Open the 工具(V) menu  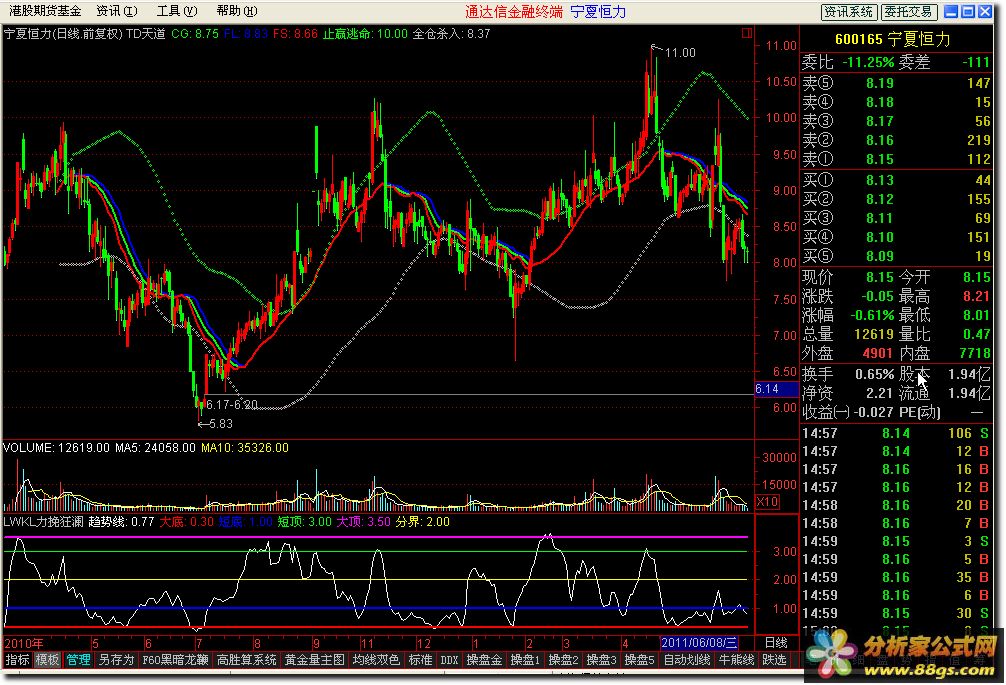point(176,11)
